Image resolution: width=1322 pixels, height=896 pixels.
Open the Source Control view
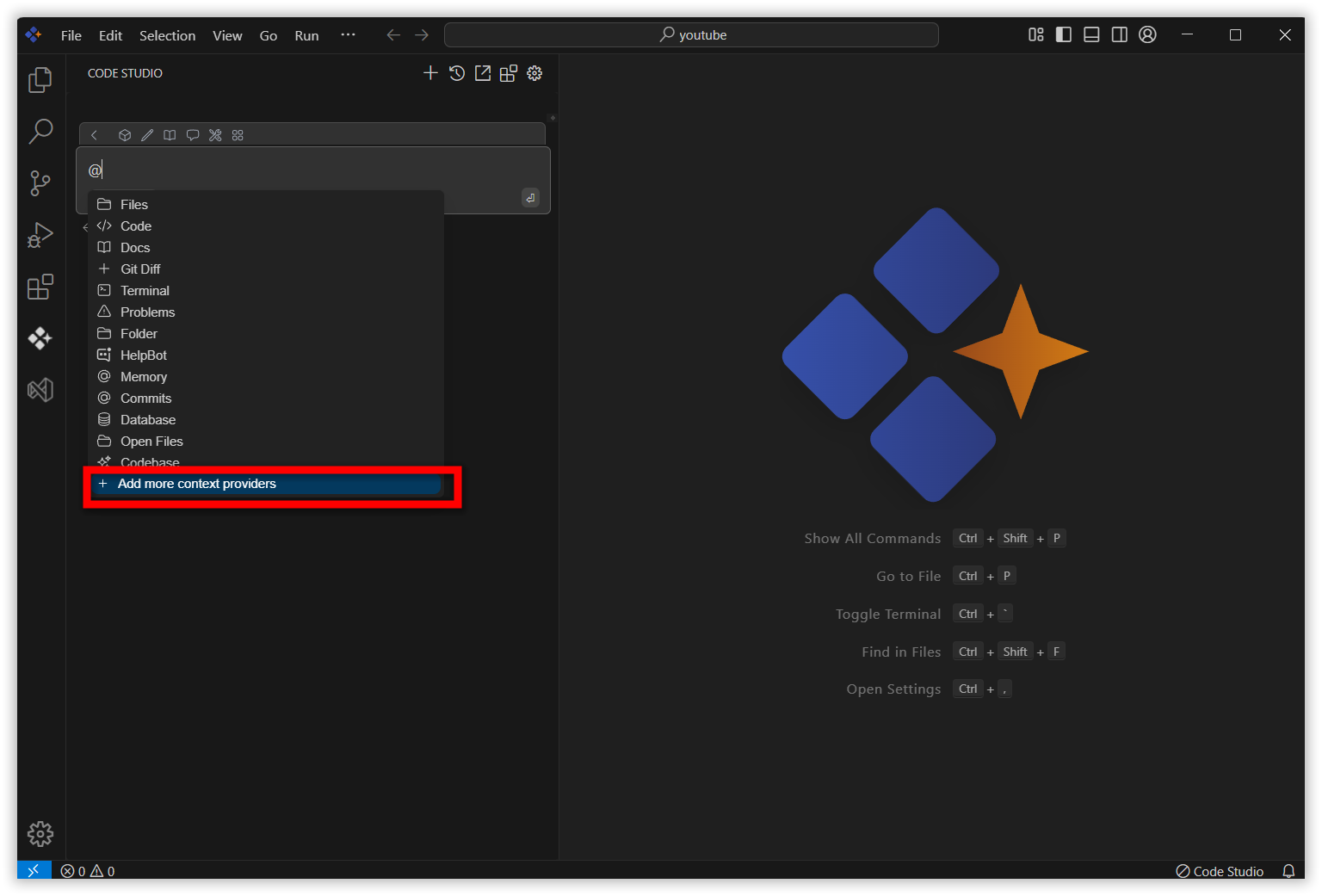point(40,183)
